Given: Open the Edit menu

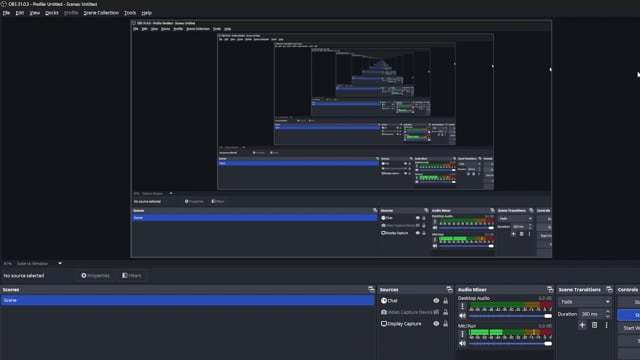Looking at the screenshot, I should point(20,13).
